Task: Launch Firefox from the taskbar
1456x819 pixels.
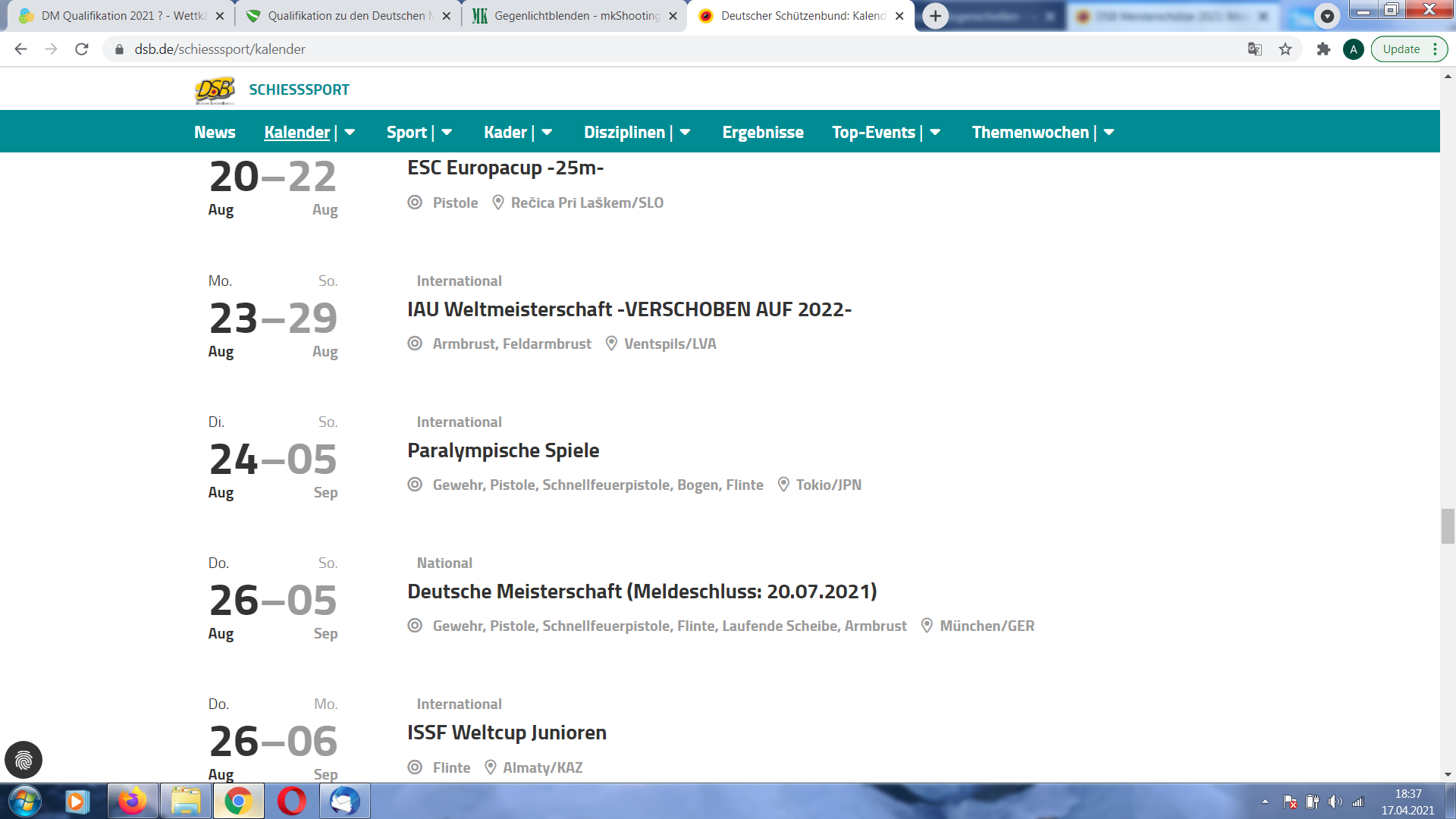Action: point(133,802)
